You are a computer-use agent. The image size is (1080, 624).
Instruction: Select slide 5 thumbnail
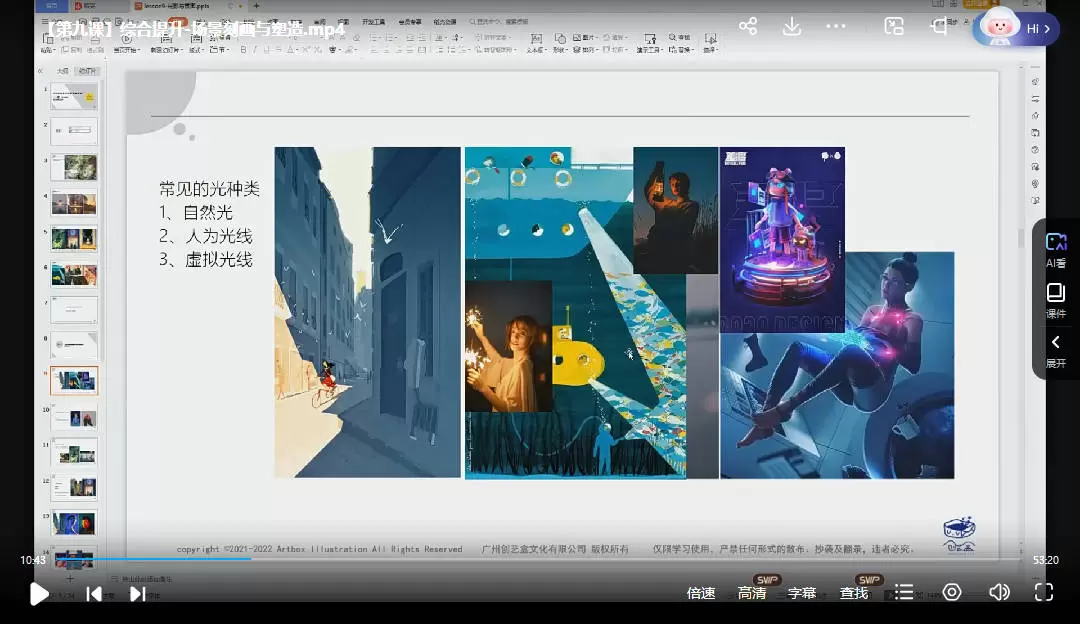click(x=74, y=239)
